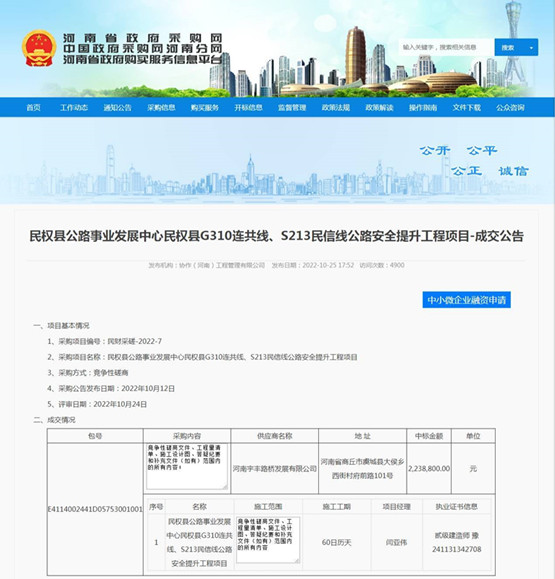Viewport: 555px width, 579px height.
Task: Go to 首页 in the navigation bar
Action: point(33,107)
